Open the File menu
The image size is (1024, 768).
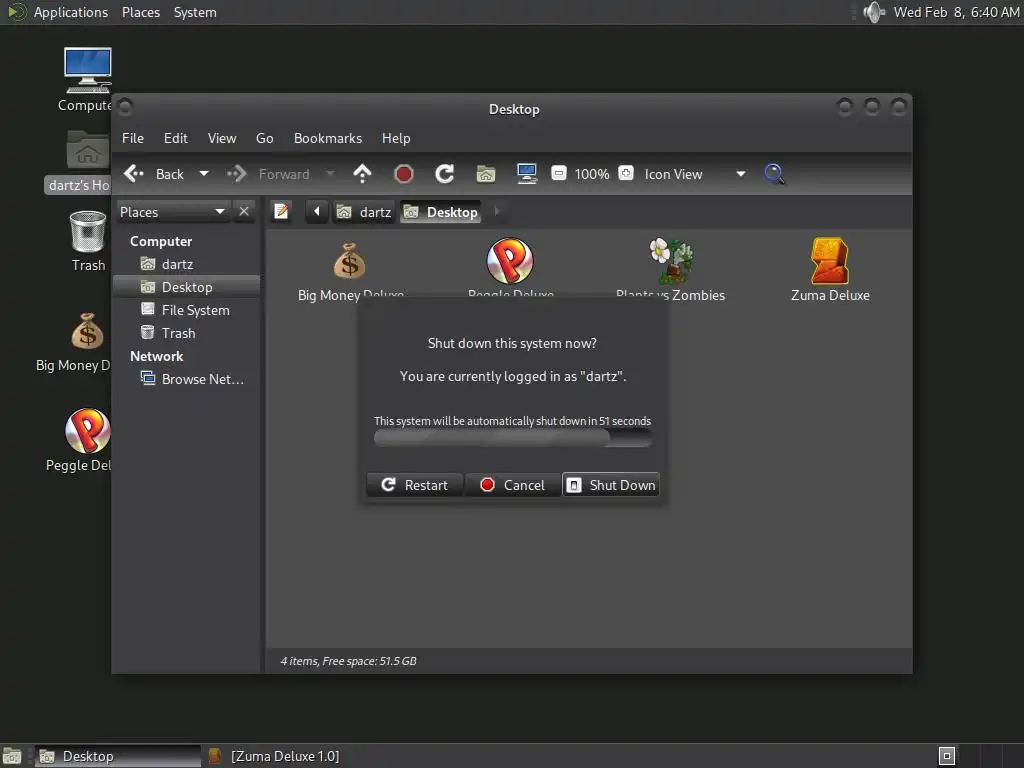tap(133, 138)
